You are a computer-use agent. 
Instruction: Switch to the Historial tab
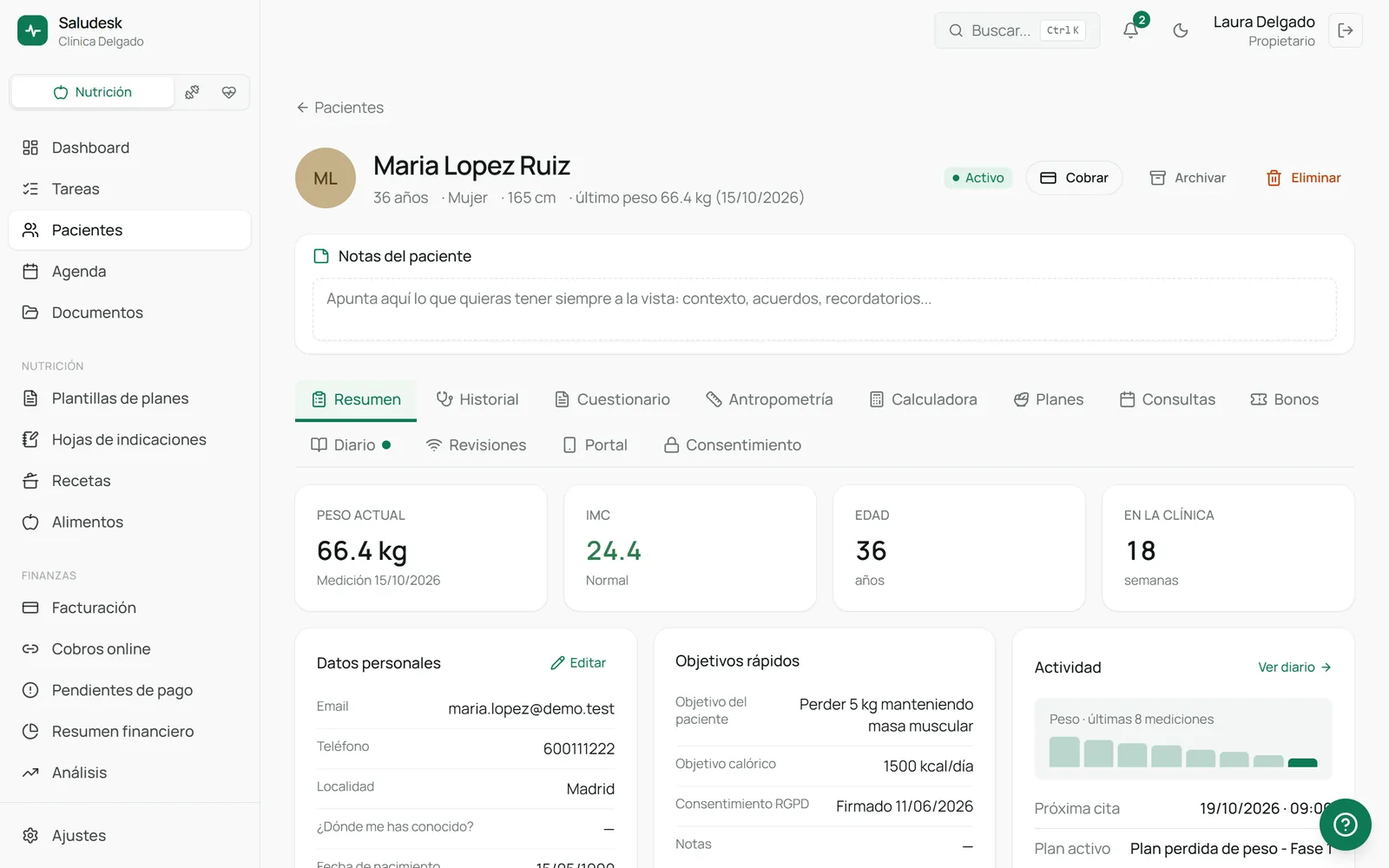pyautogui.click(x=477, y=399)
